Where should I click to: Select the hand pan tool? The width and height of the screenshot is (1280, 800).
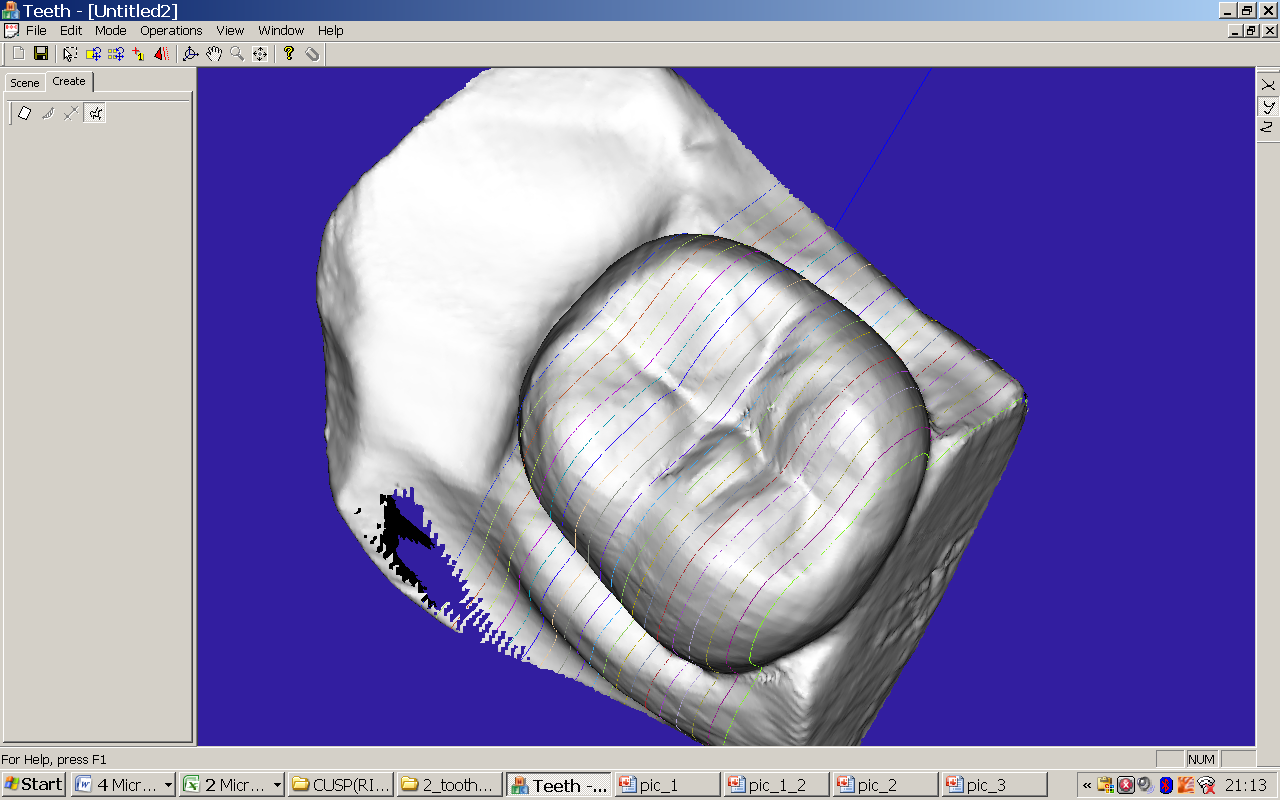click(x=214, y=53)
